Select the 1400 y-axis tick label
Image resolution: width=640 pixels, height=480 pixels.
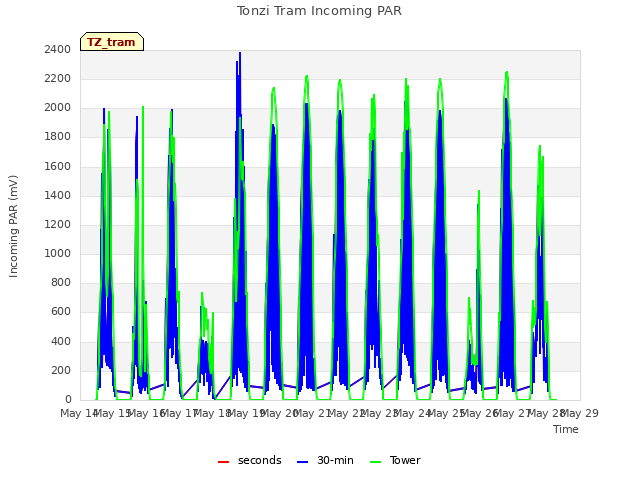pyautogui.click(x=58, y=195)
